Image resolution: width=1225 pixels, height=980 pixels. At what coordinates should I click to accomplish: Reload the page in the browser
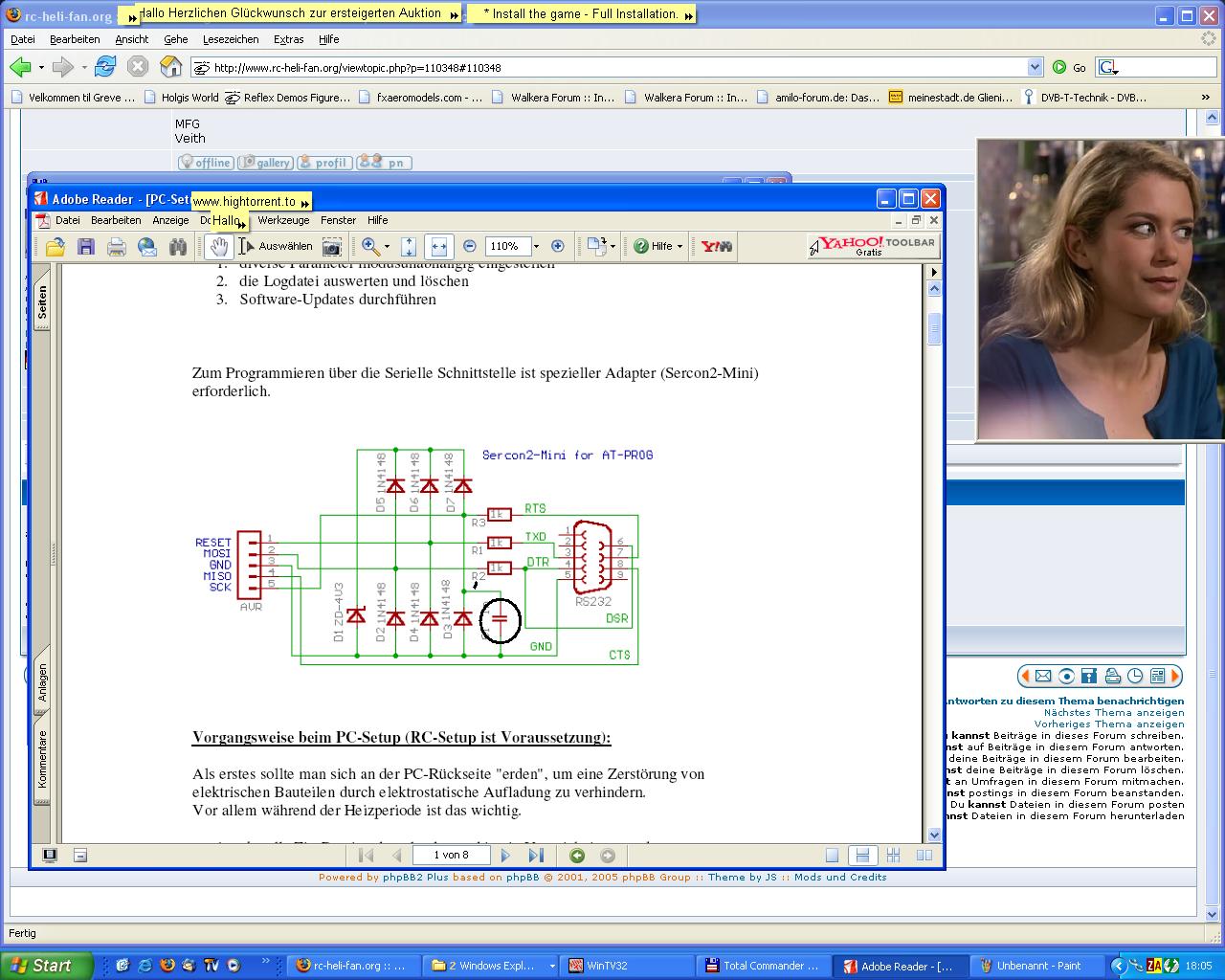(x=105, y=67)
